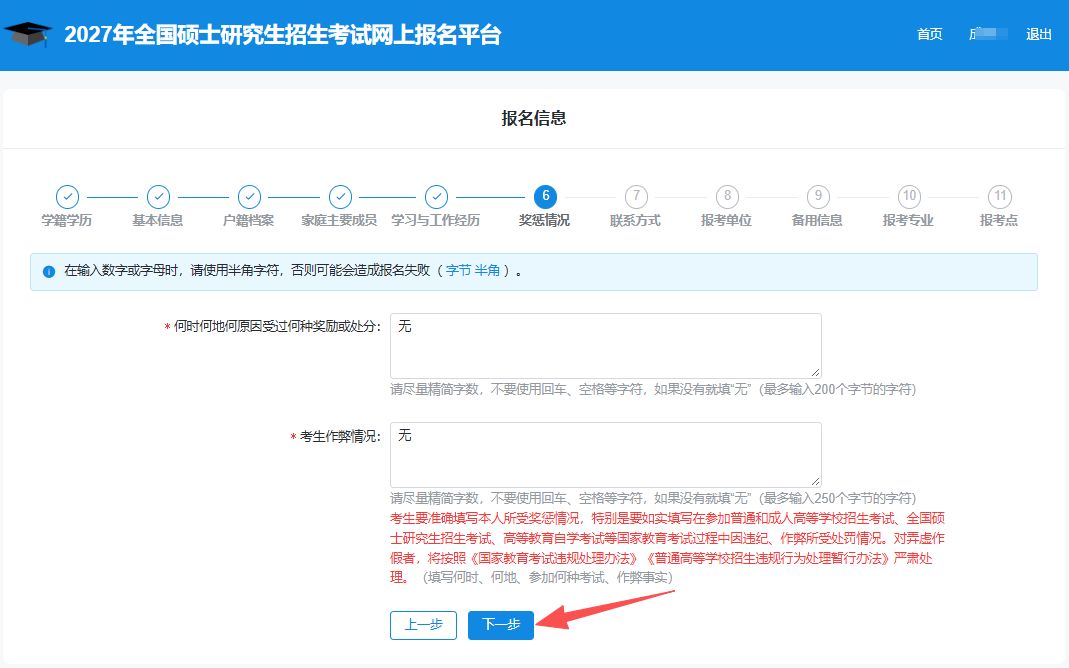
Task: Click the step 8 circle for 报考单位
Action: coord(727,197)
